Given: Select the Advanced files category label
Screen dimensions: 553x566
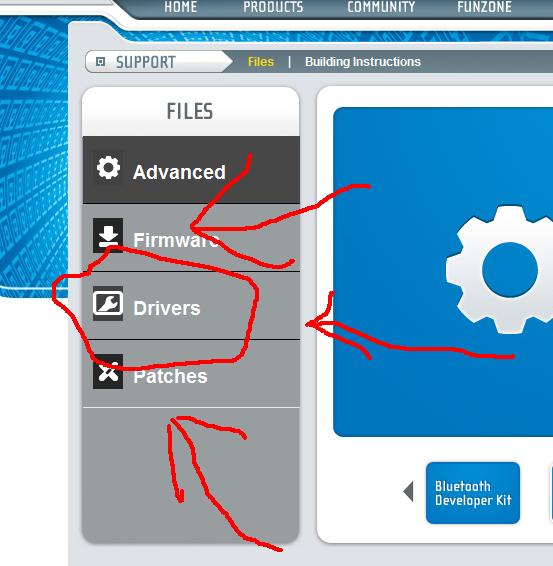Looking at the screenshot, I should (179, 172).
